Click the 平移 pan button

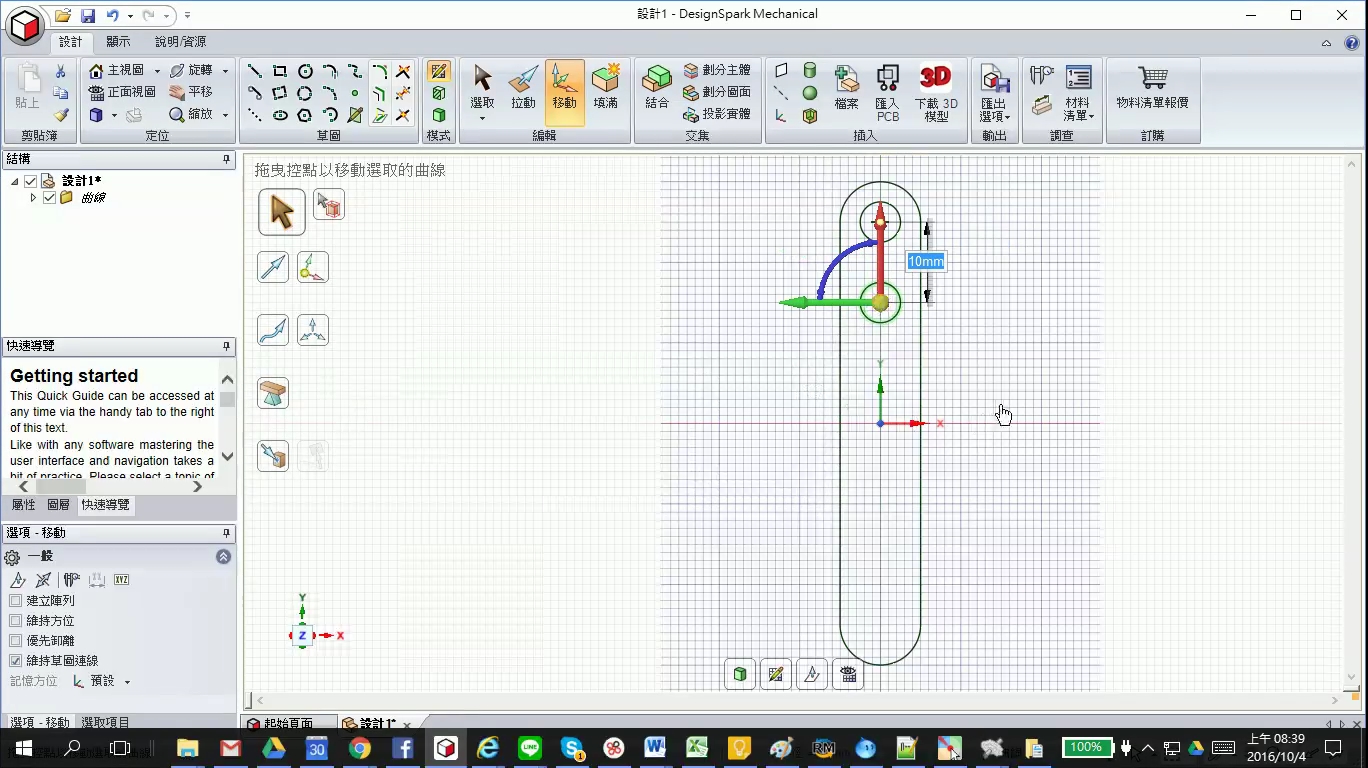[x=191, y=93]
